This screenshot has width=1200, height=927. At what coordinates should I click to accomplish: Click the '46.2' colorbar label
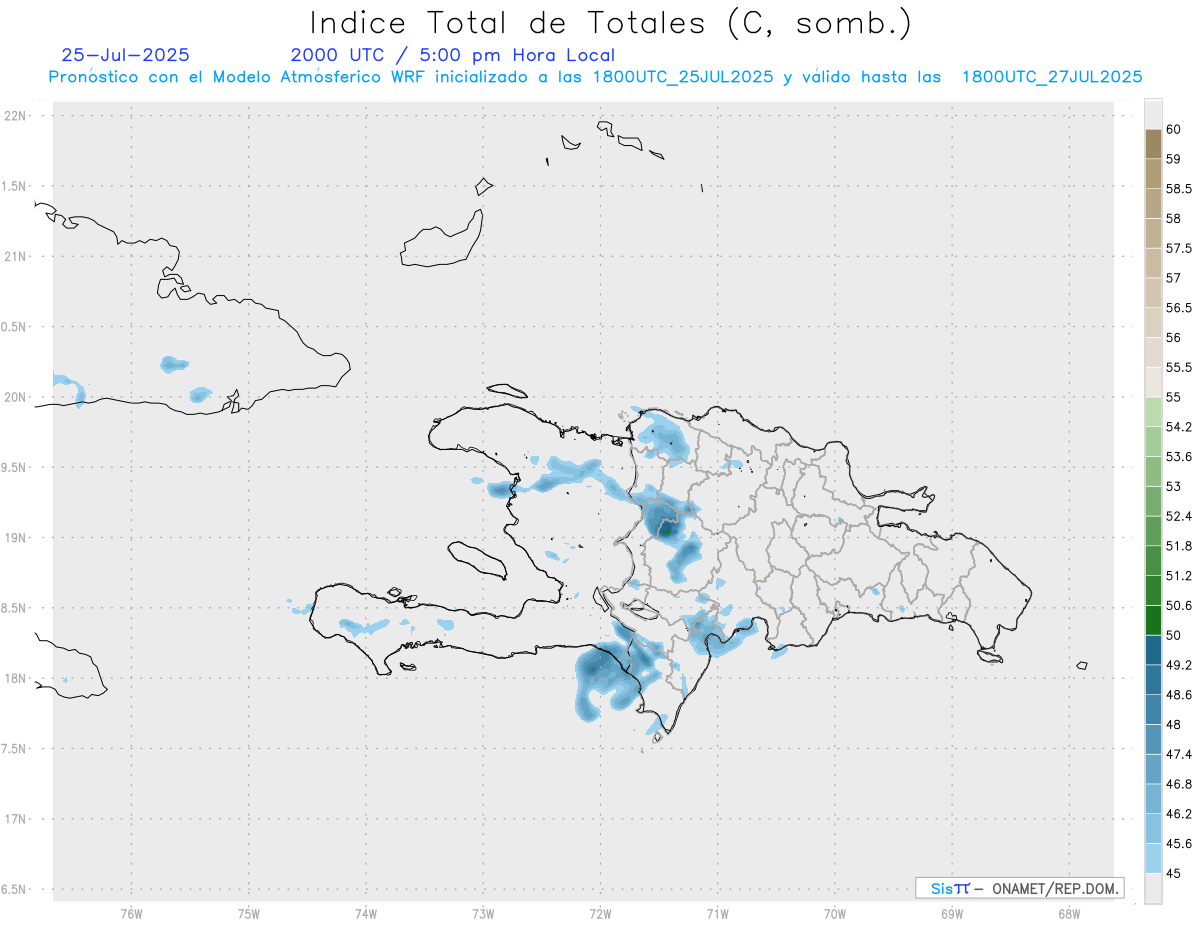(1179, 814)
